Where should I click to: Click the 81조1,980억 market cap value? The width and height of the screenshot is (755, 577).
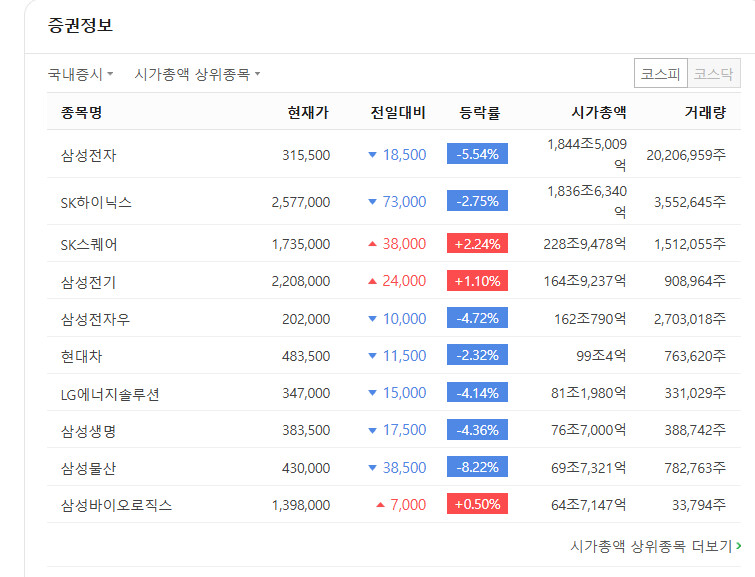point(588,393)
